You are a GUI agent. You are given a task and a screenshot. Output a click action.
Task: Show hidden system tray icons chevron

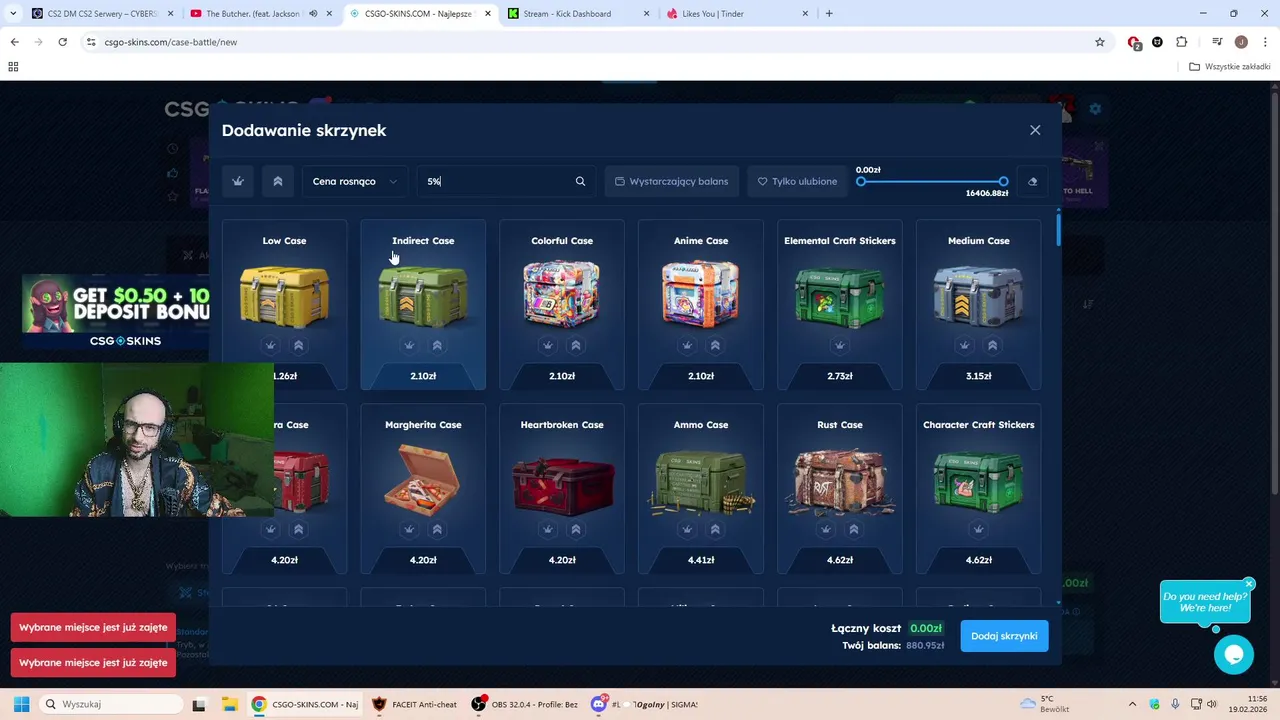[1132, 704]
